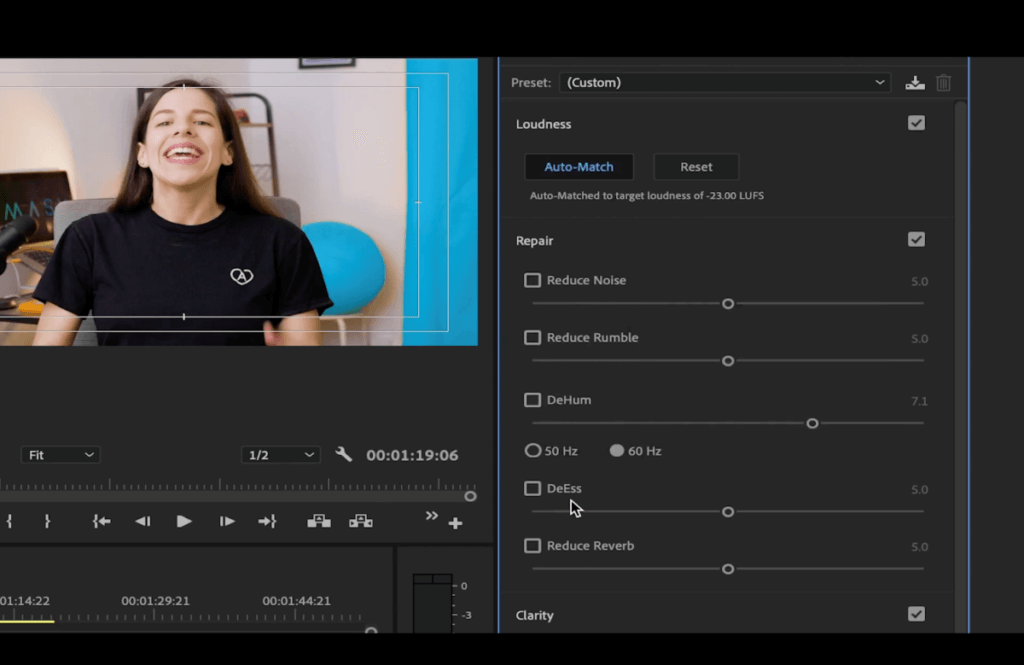Step back one frame
Screen dimensions: 1024x665
143,520
